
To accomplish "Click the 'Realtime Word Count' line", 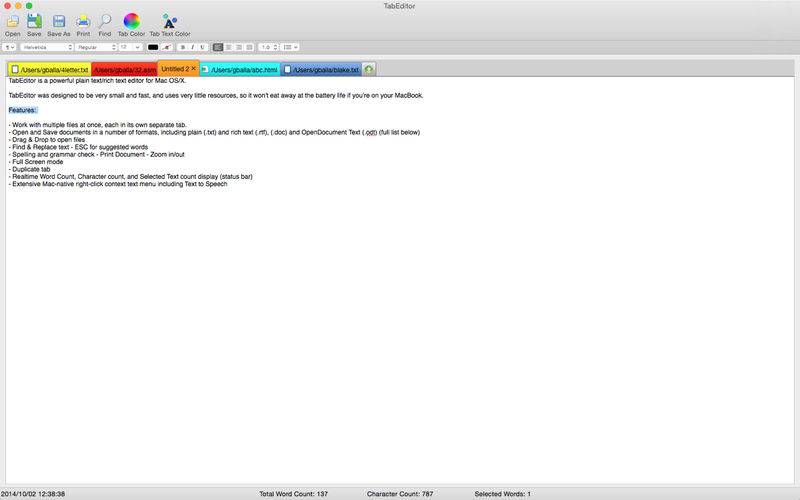I will tap(131, 177).
